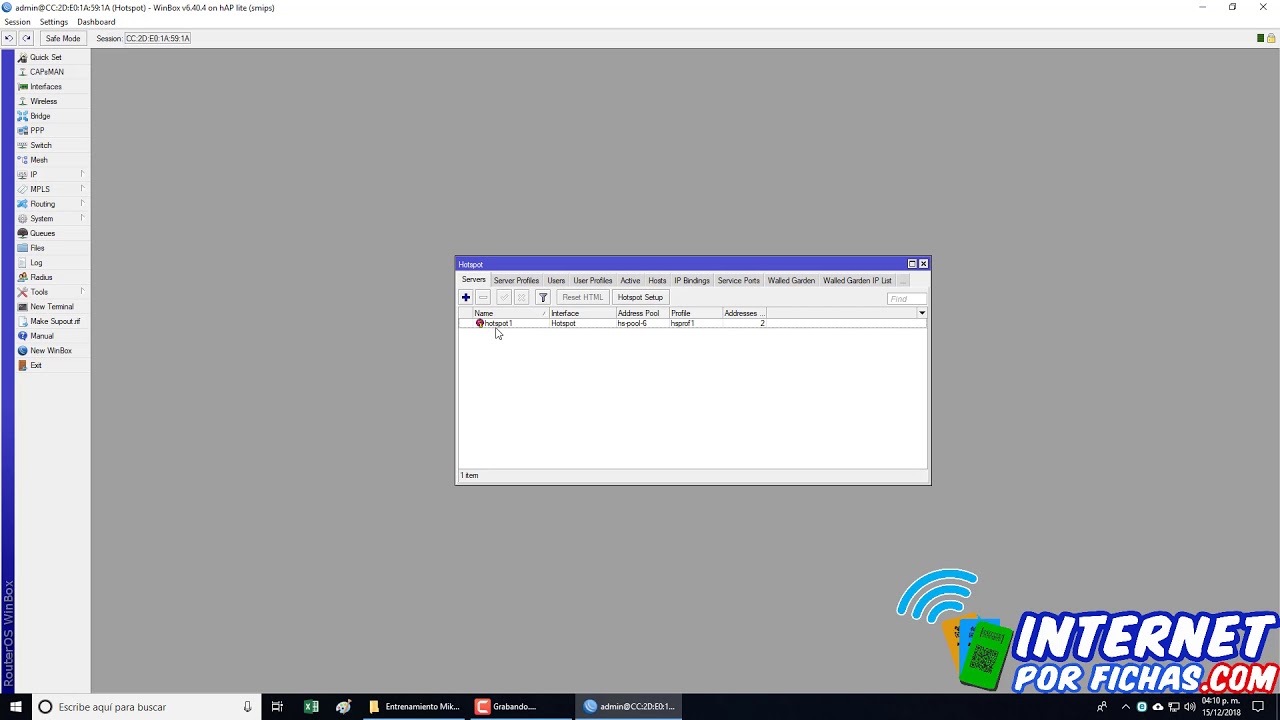Expand the MPLS submenu

point(52,189)
